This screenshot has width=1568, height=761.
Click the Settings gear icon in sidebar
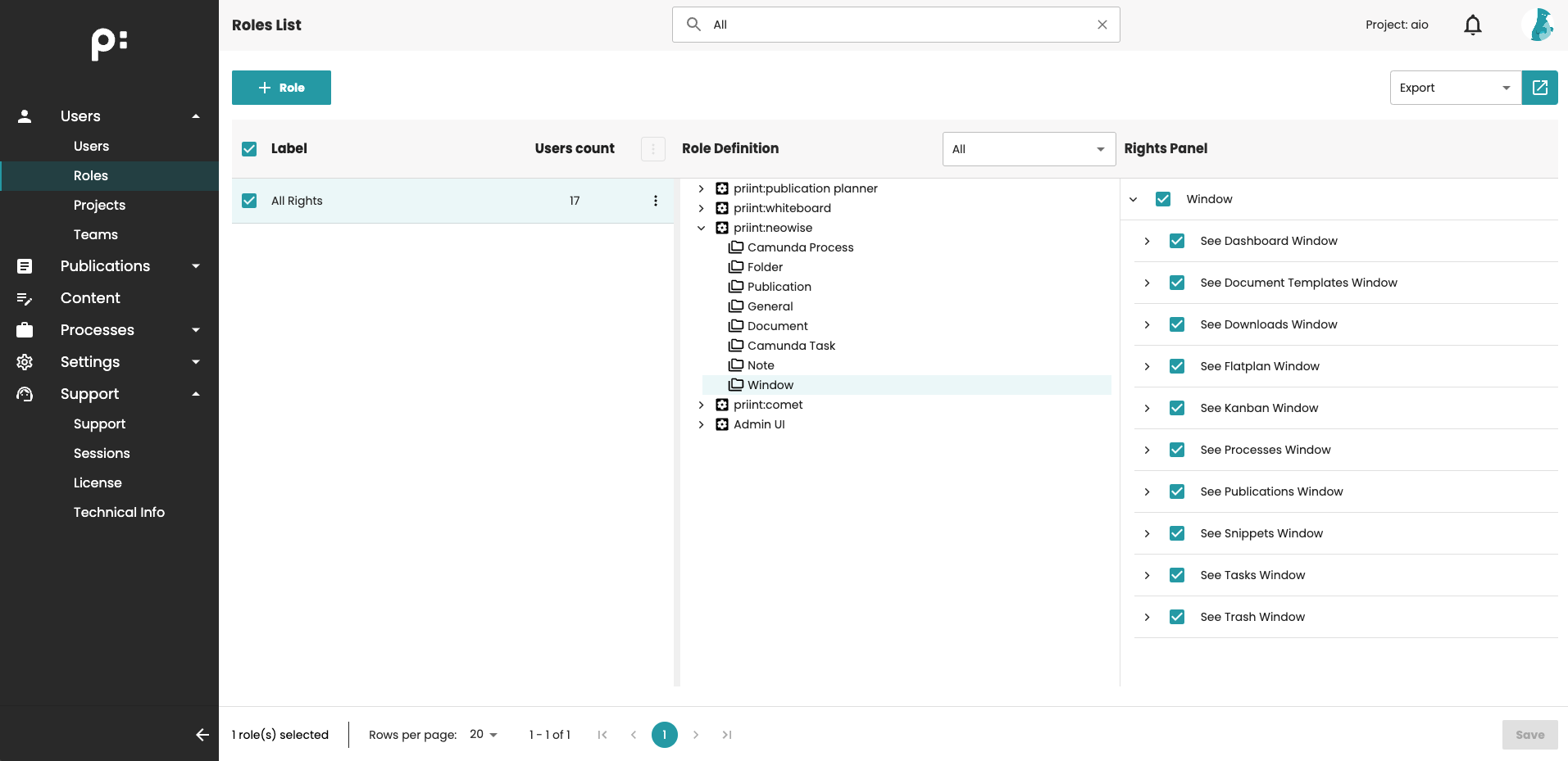tap(25, 362)
